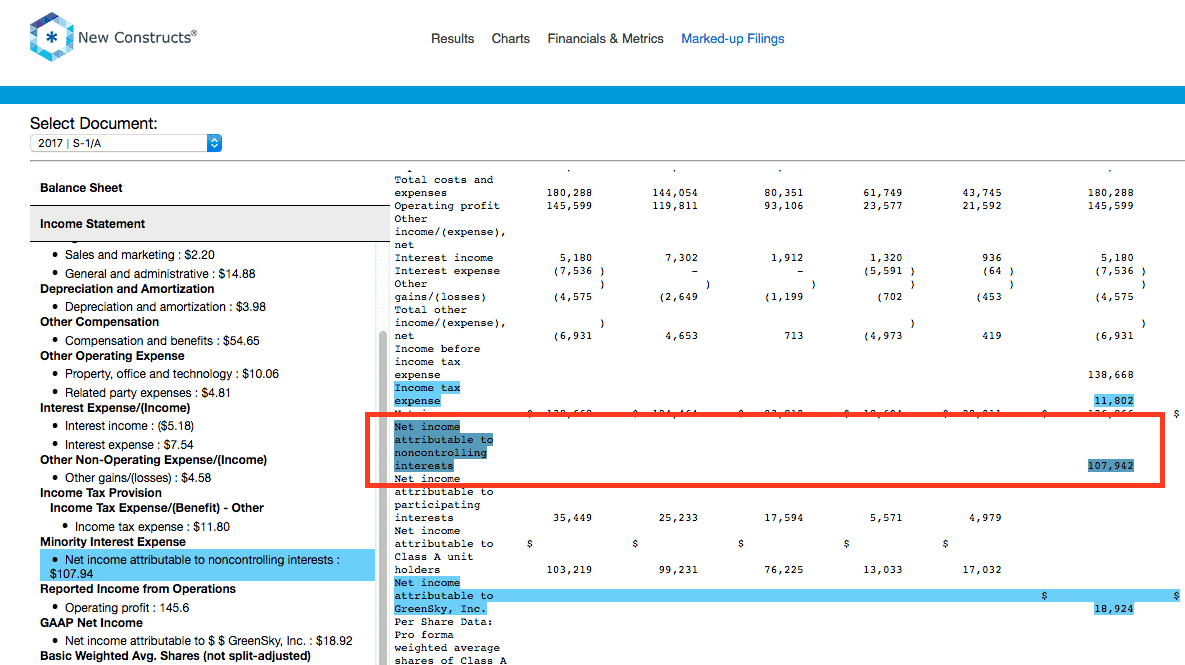Click the Operating profit row label in filing
Image resolution: width=1185 pixels, height=665 pixels.
tap(447, 206)
